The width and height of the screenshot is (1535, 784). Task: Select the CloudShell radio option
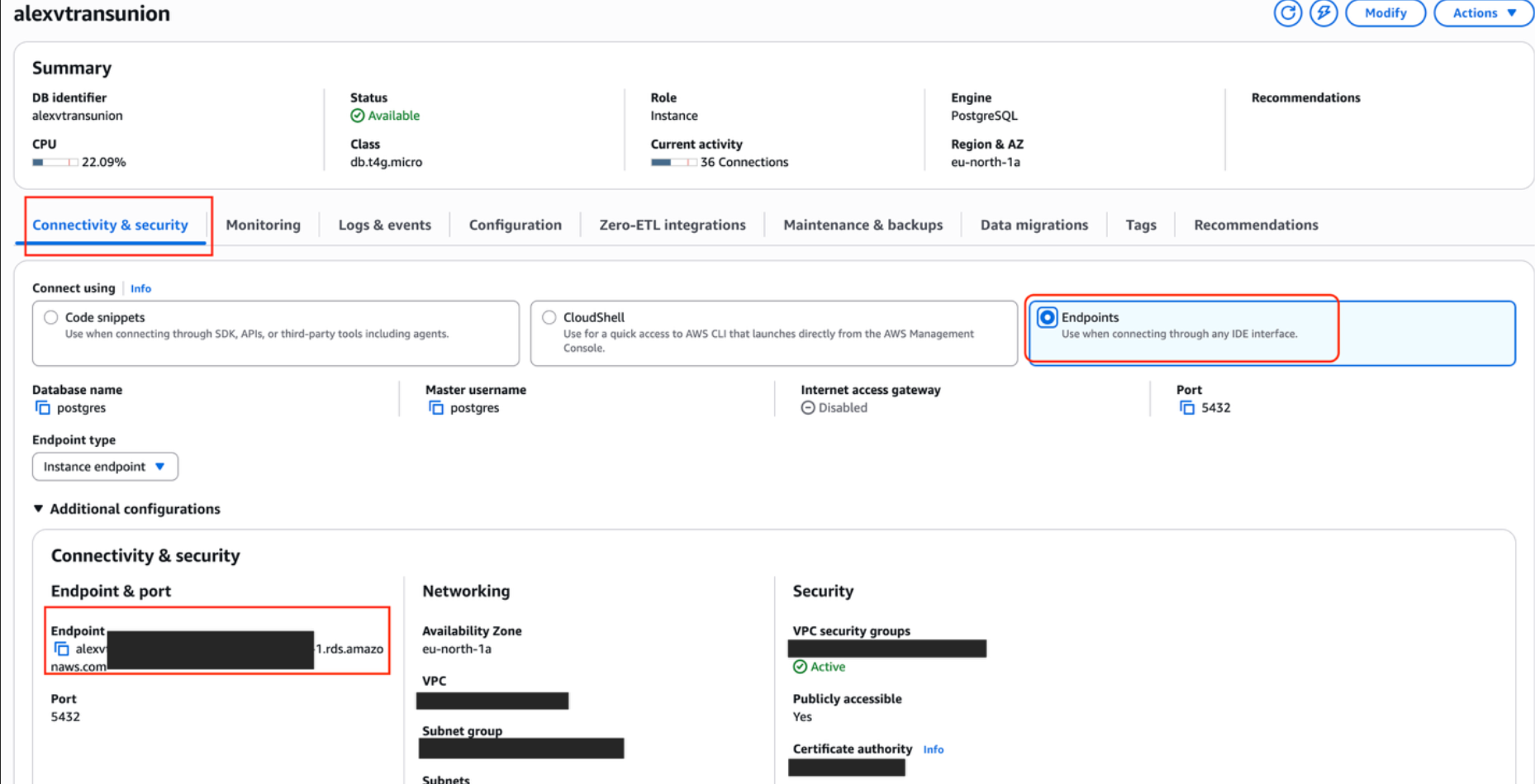click(x=549, y=317)
